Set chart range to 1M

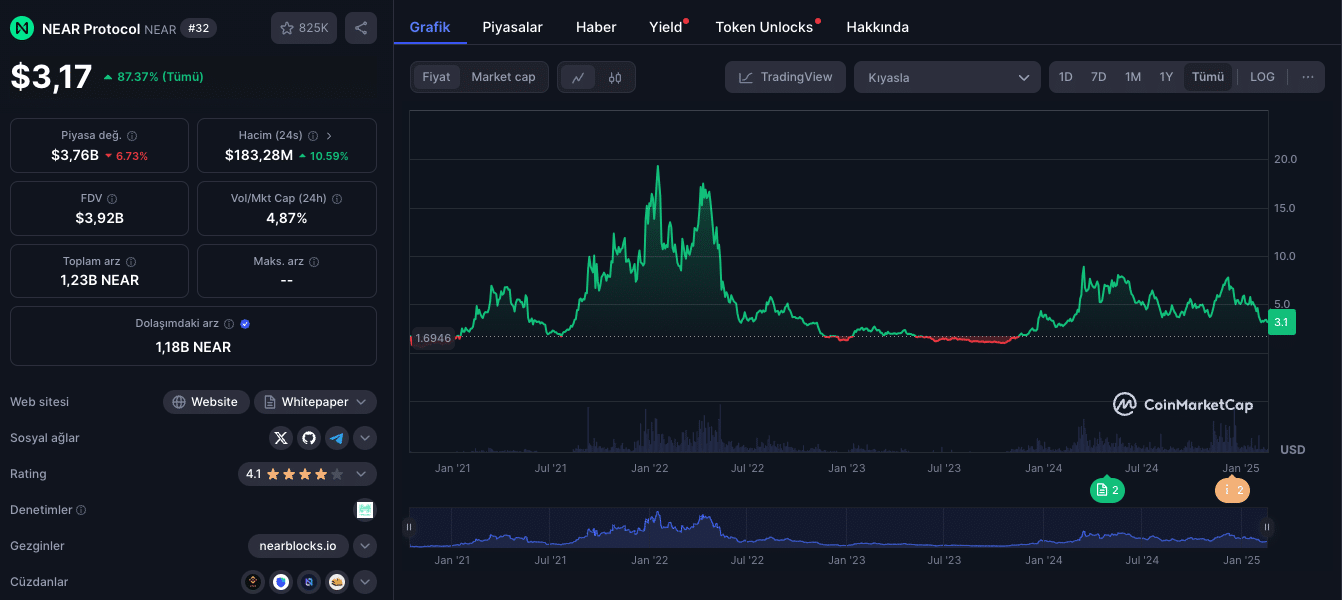[1132, 77]
